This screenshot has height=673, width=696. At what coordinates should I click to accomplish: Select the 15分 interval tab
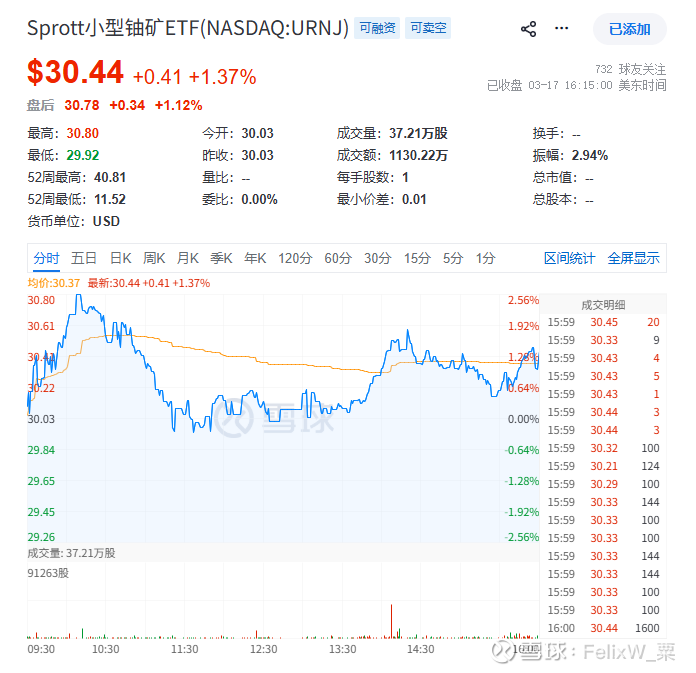tap(417, 258)
